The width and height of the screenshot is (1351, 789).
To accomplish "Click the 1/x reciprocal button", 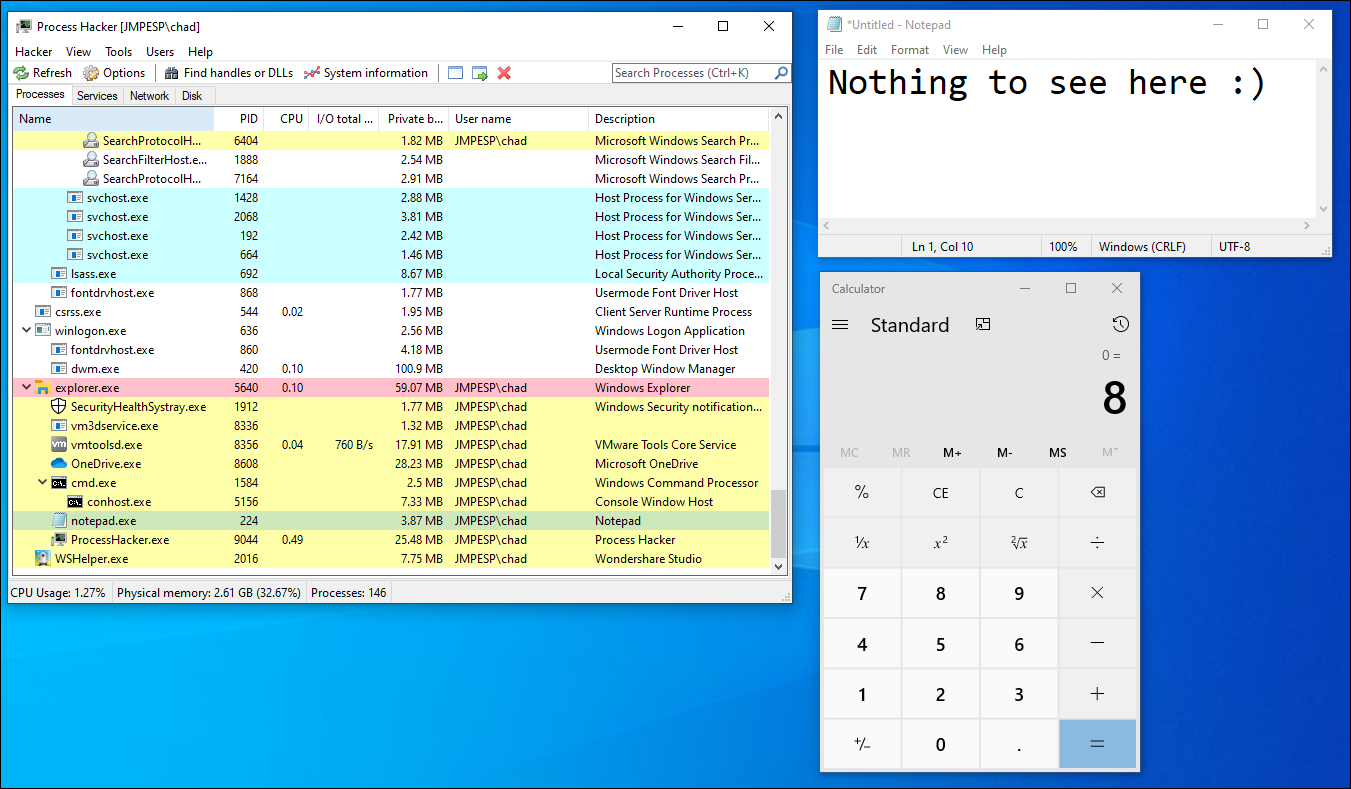I will (862, 542).
